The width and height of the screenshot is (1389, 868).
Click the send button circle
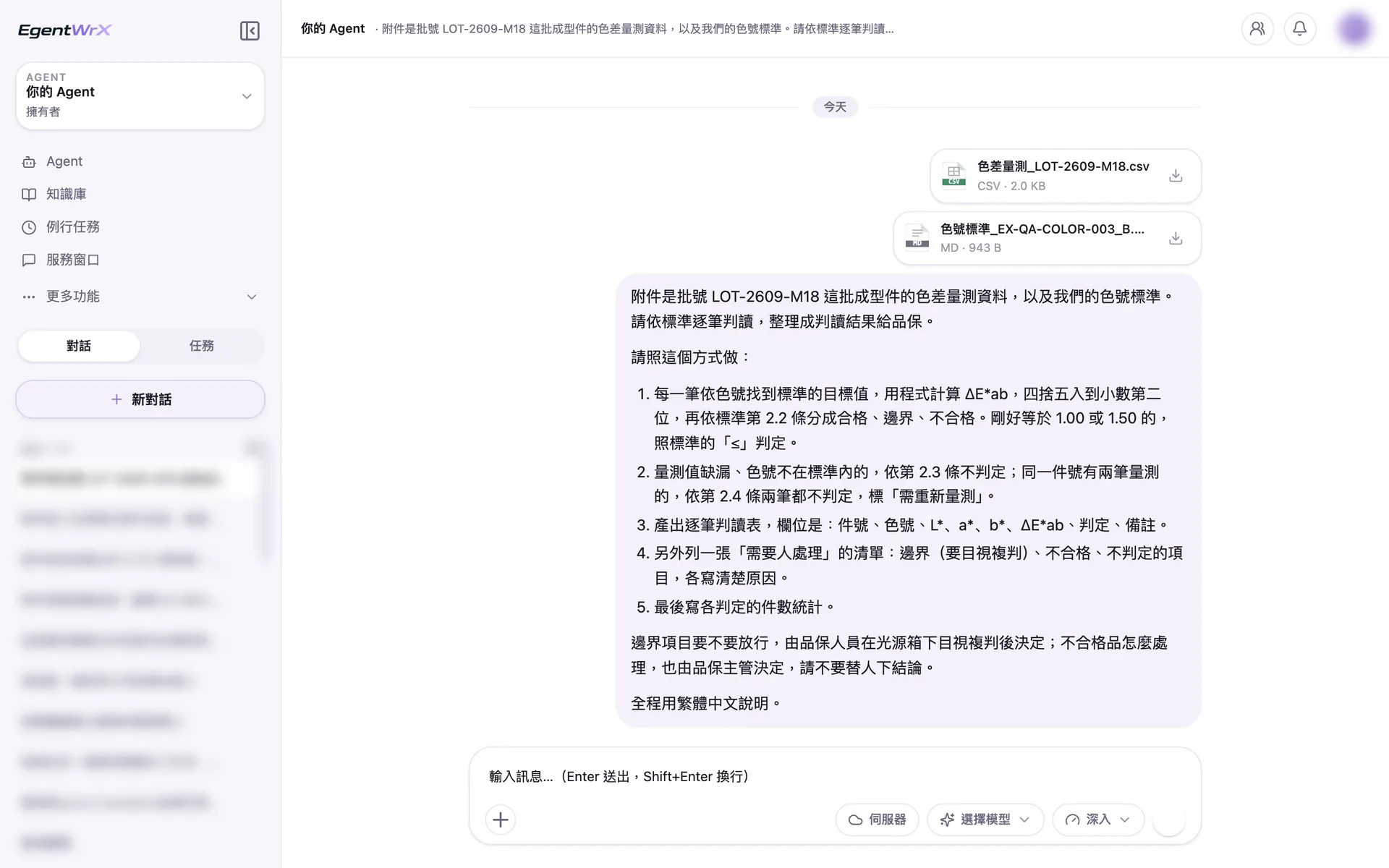coord(1169,820)
